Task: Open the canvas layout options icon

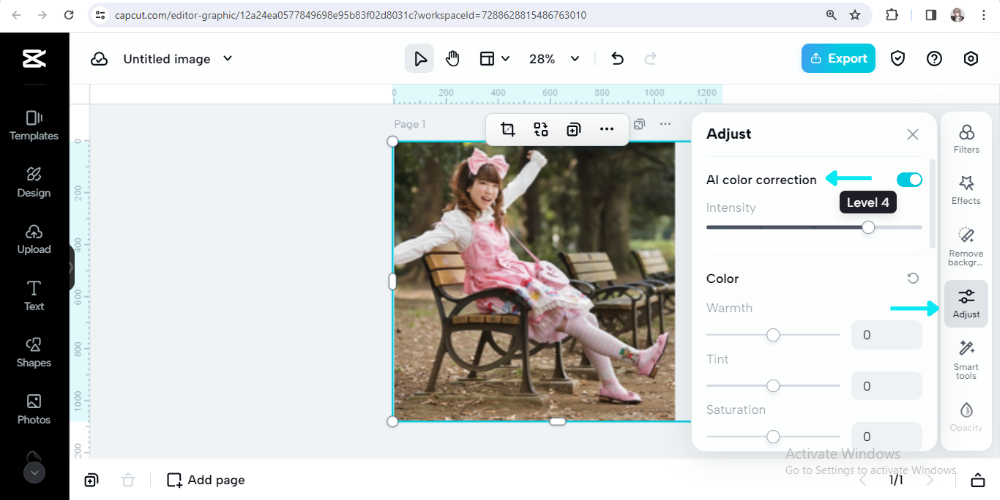Action: pyautogui.click(x=487, y=59)
